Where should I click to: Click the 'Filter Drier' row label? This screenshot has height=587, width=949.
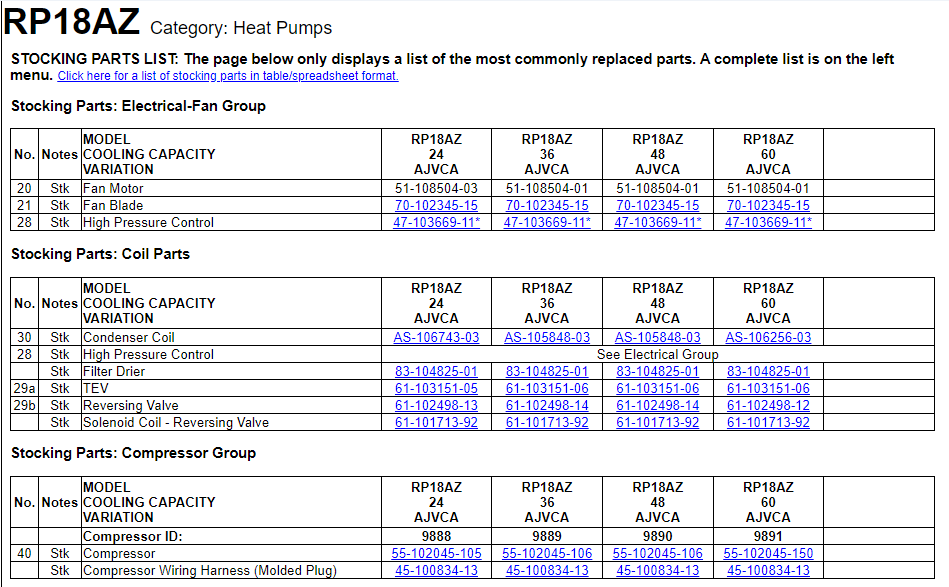114,371
